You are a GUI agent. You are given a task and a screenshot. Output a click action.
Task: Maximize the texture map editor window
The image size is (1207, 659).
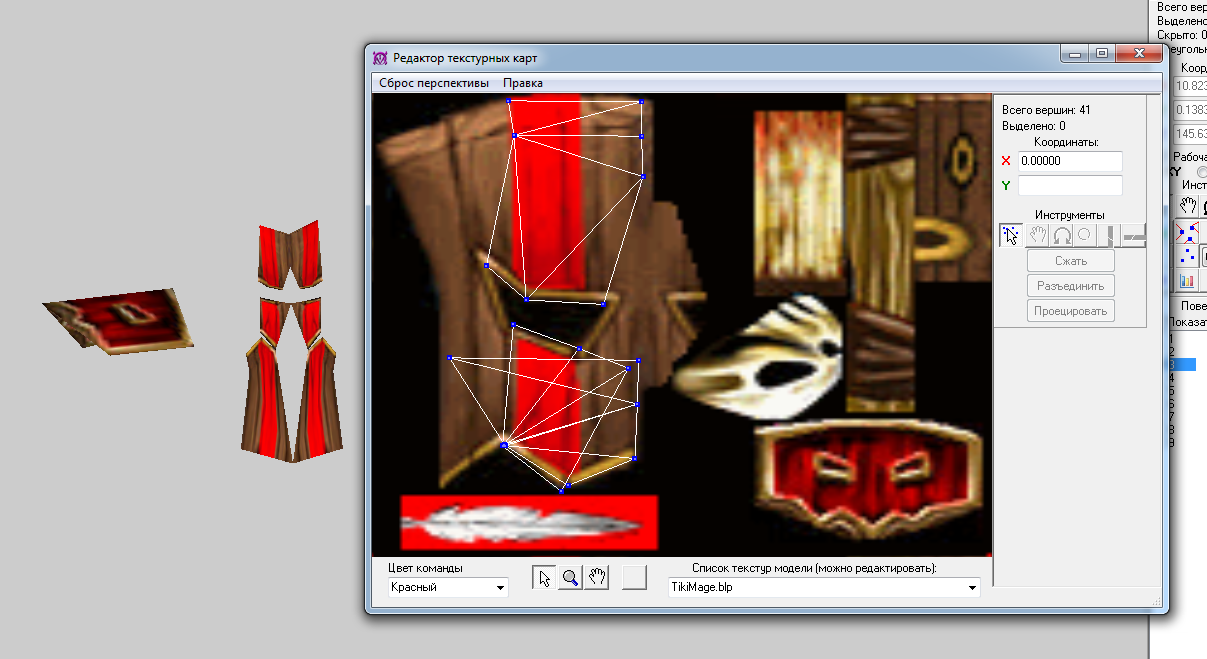pyautogui.click(x=1101, y=54)
